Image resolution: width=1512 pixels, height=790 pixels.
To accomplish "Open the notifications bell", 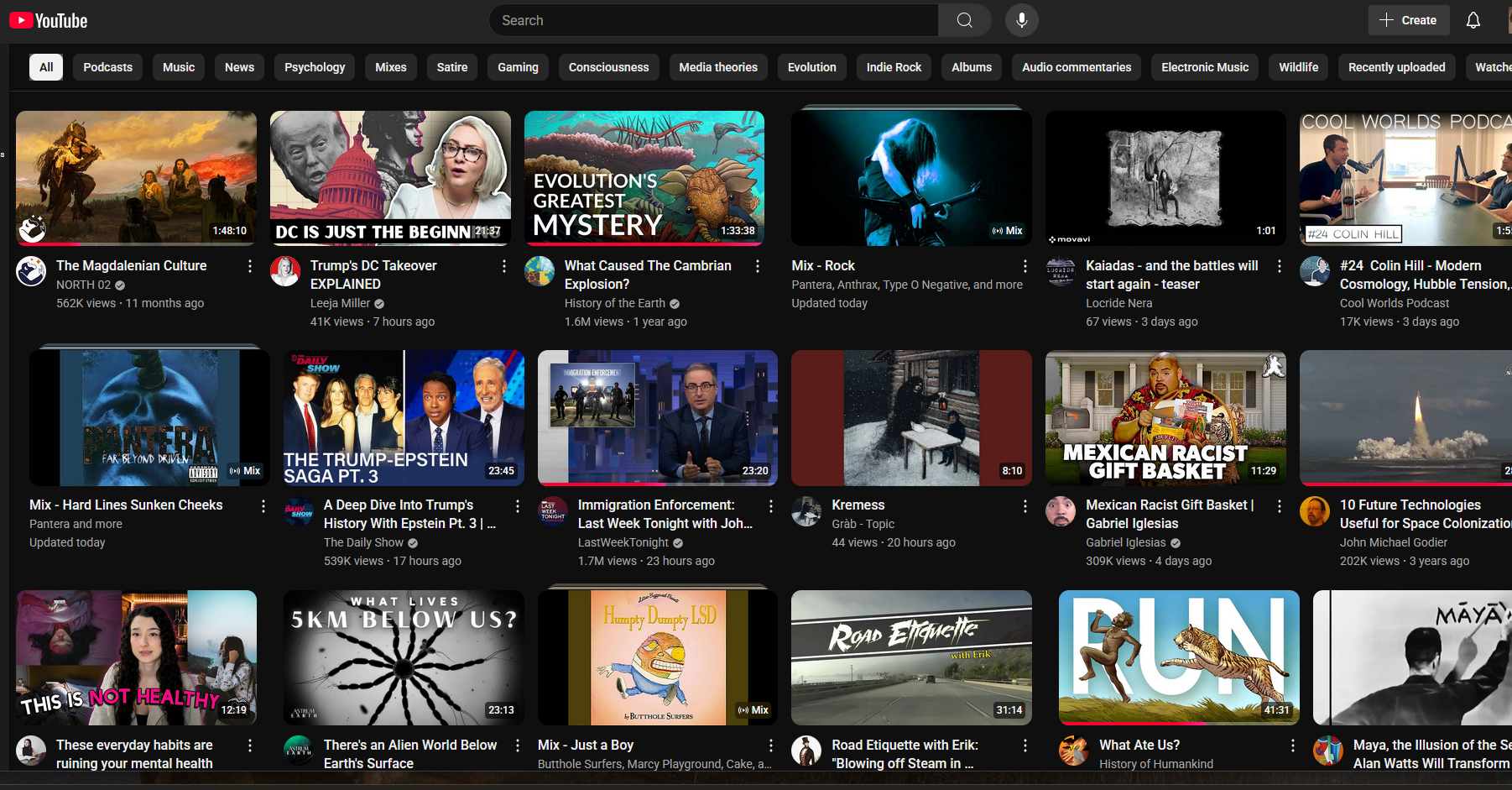I will tap(1473, 20).
